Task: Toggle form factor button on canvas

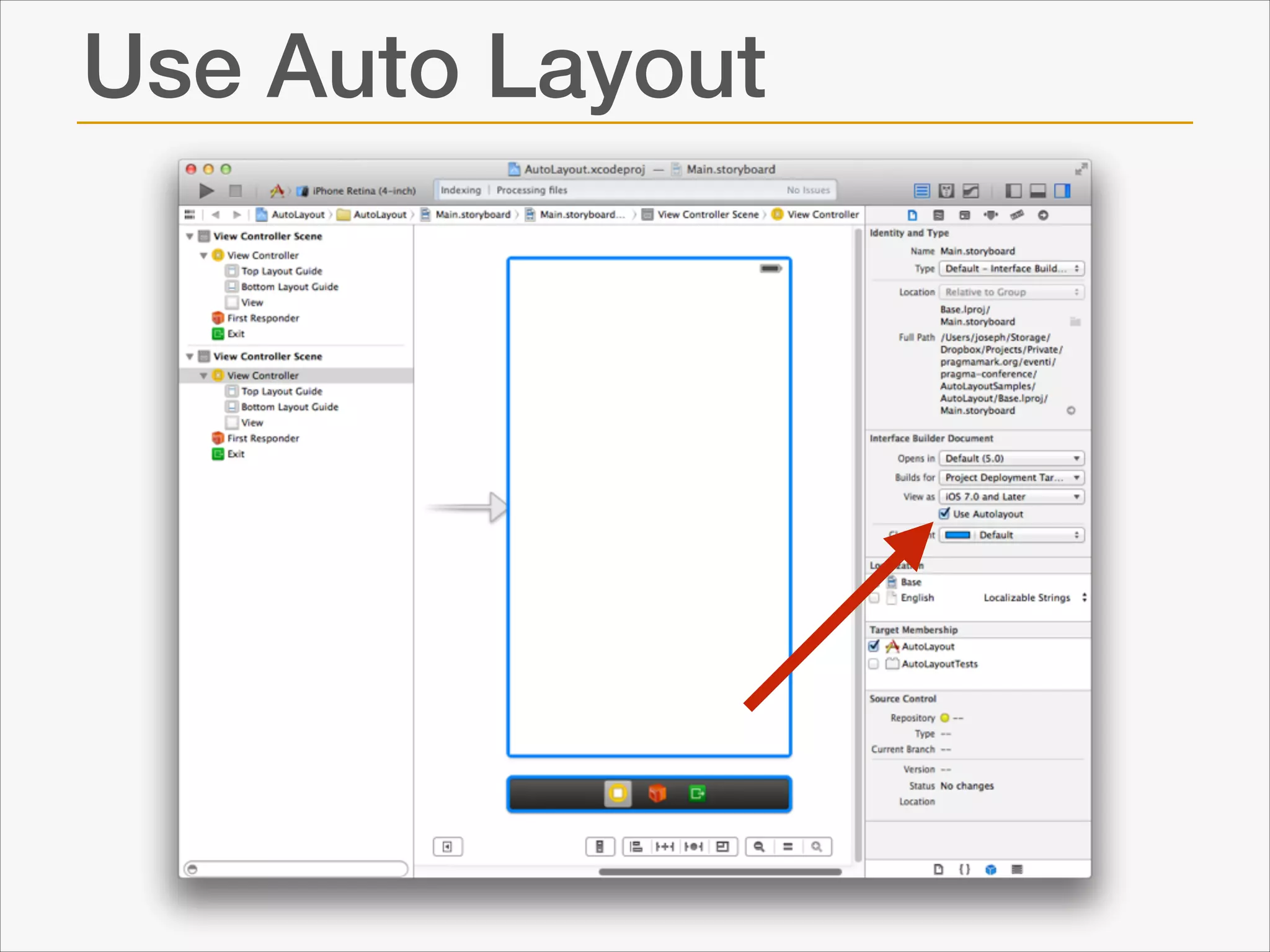Action: click(x=600, y=847)
